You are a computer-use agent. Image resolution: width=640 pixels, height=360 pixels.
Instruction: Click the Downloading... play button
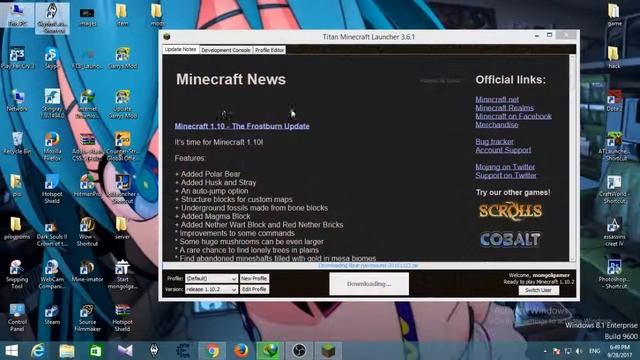[x=369, y=284]
